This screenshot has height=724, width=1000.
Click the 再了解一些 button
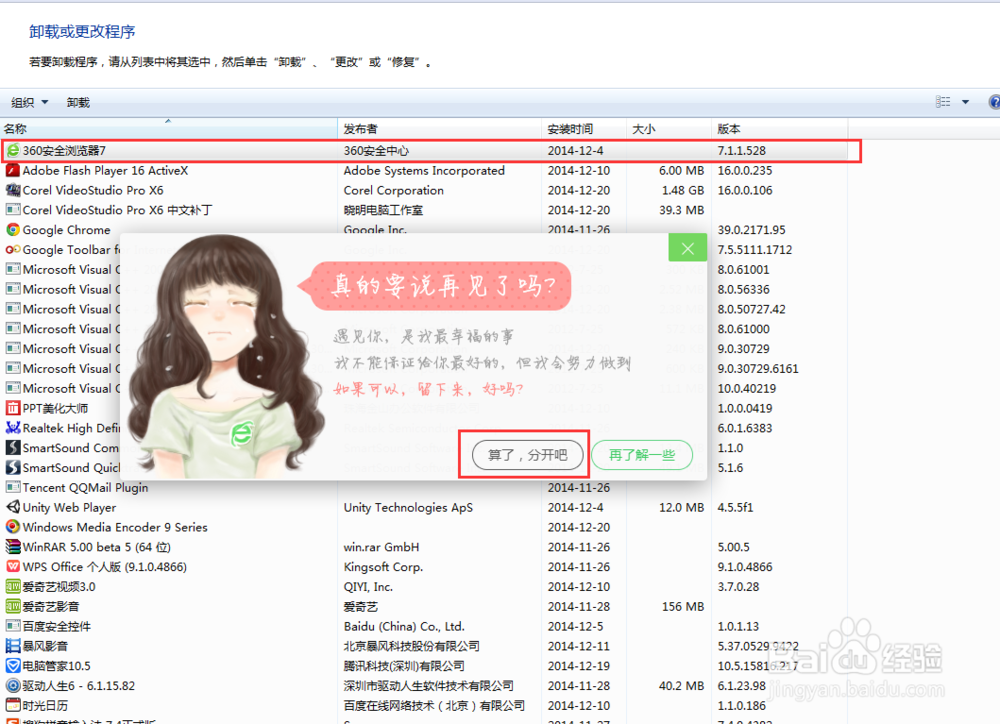642,454
